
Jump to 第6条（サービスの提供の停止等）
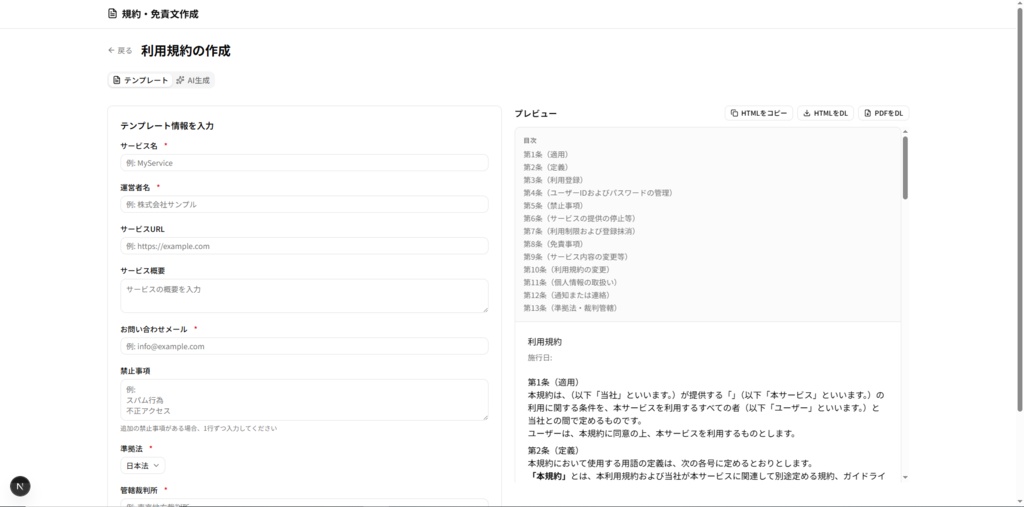coord(580,218)
